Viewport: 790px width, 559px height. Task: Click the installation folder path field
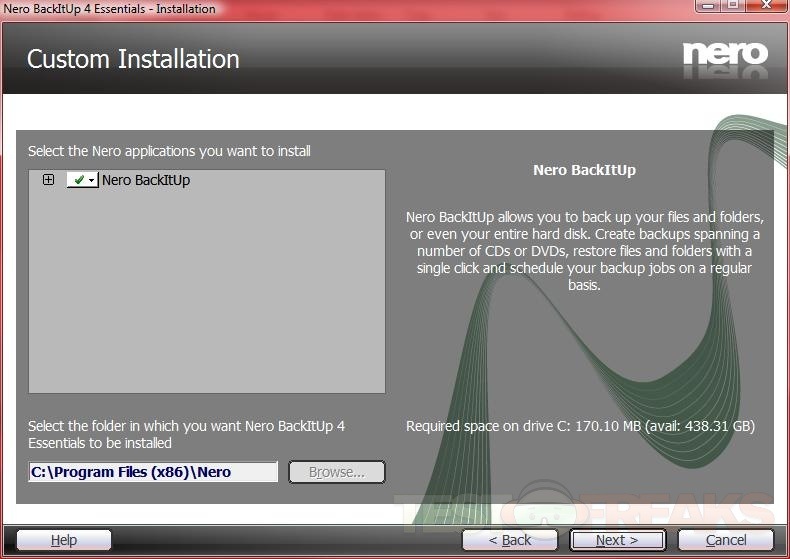153,472
